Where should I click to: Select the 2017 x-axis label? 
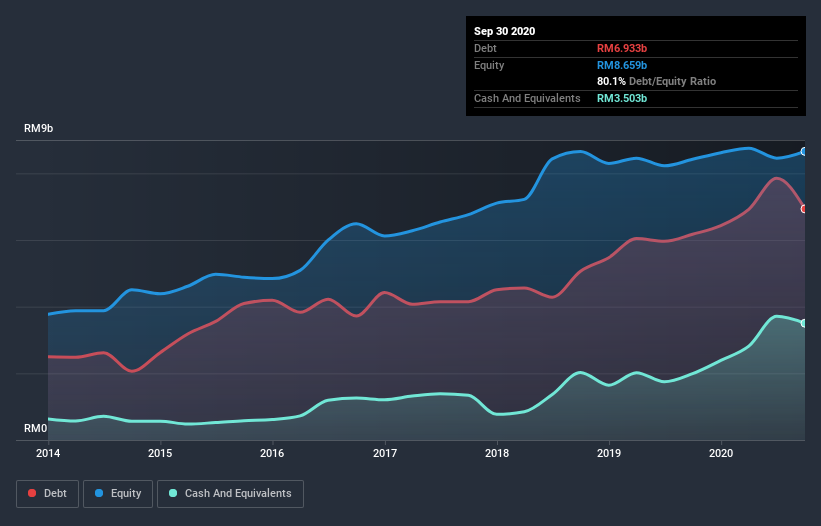[385, 453]
